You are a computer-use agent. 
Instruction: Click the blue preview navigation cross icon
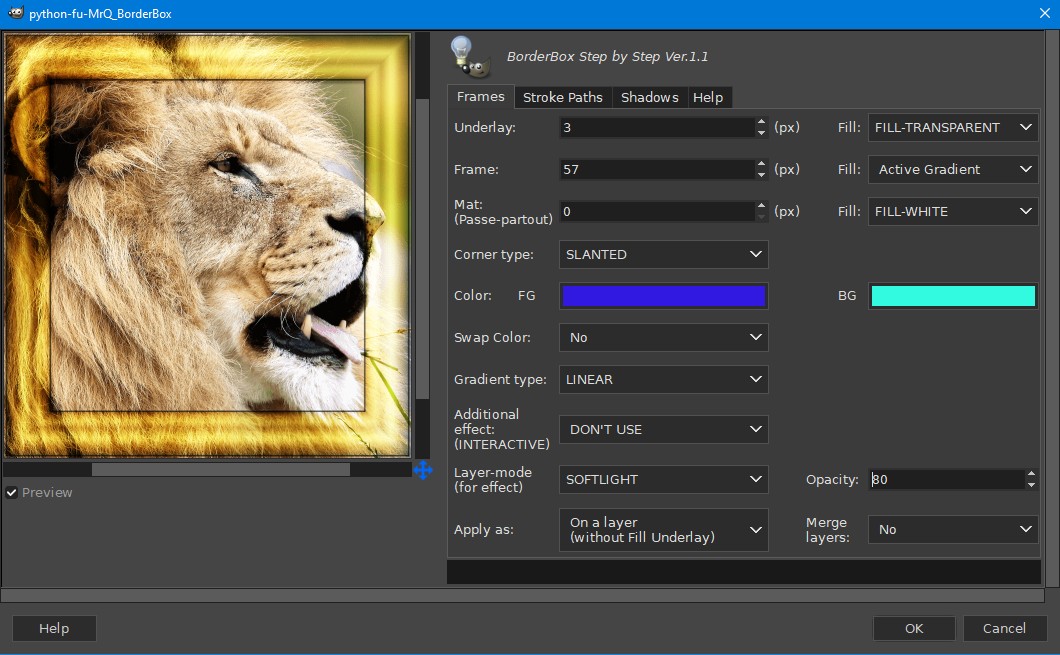423,470
